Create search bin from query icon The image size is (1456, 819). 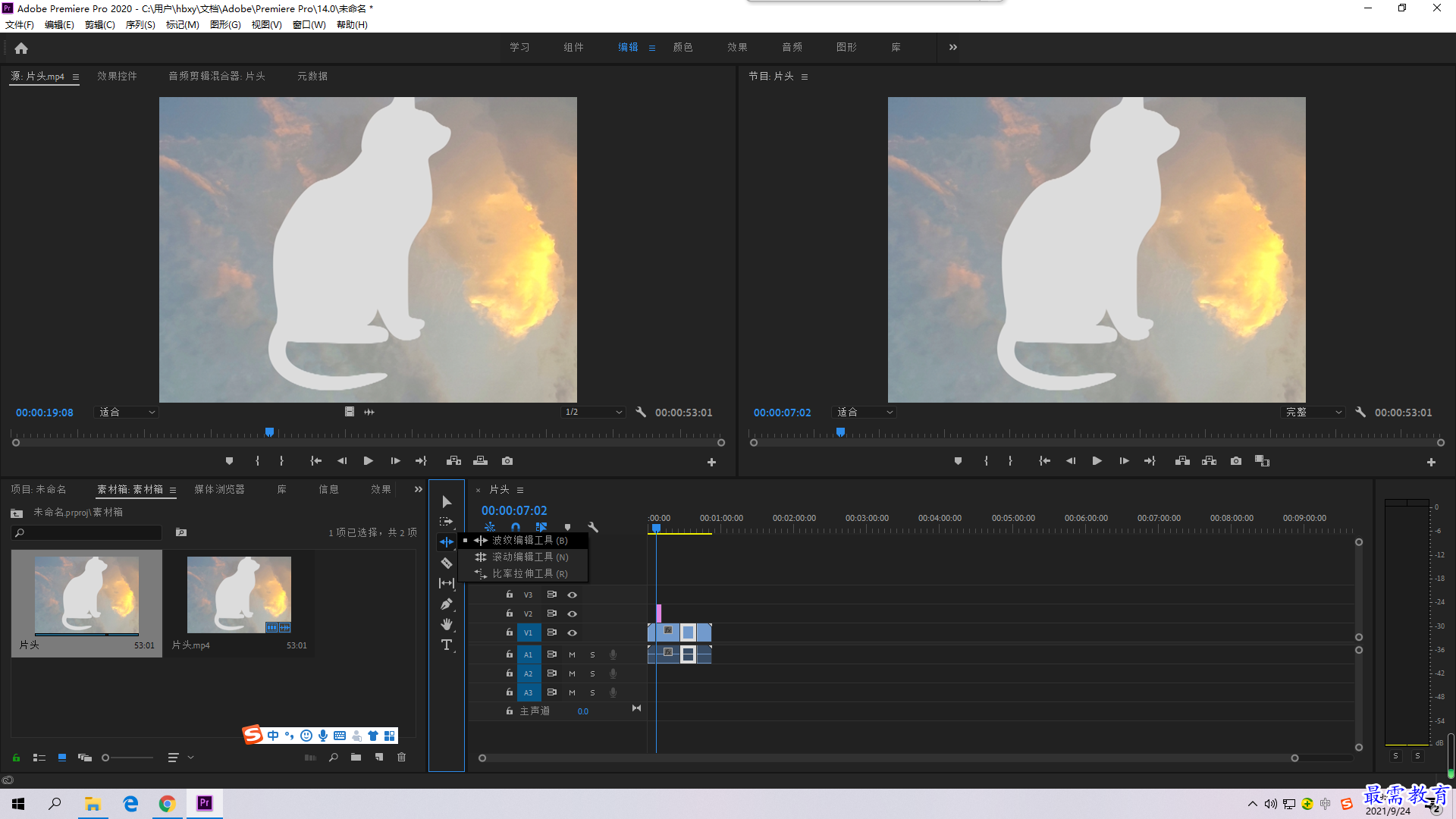click(x=181, y=532)
